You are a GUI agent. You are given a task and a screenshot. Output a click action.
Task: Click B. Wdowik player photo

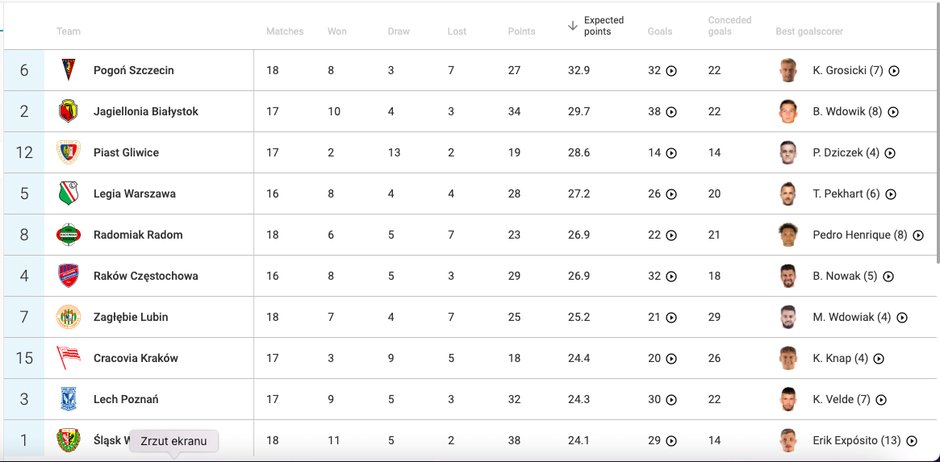pyautogui.click(x=788, y=111)
